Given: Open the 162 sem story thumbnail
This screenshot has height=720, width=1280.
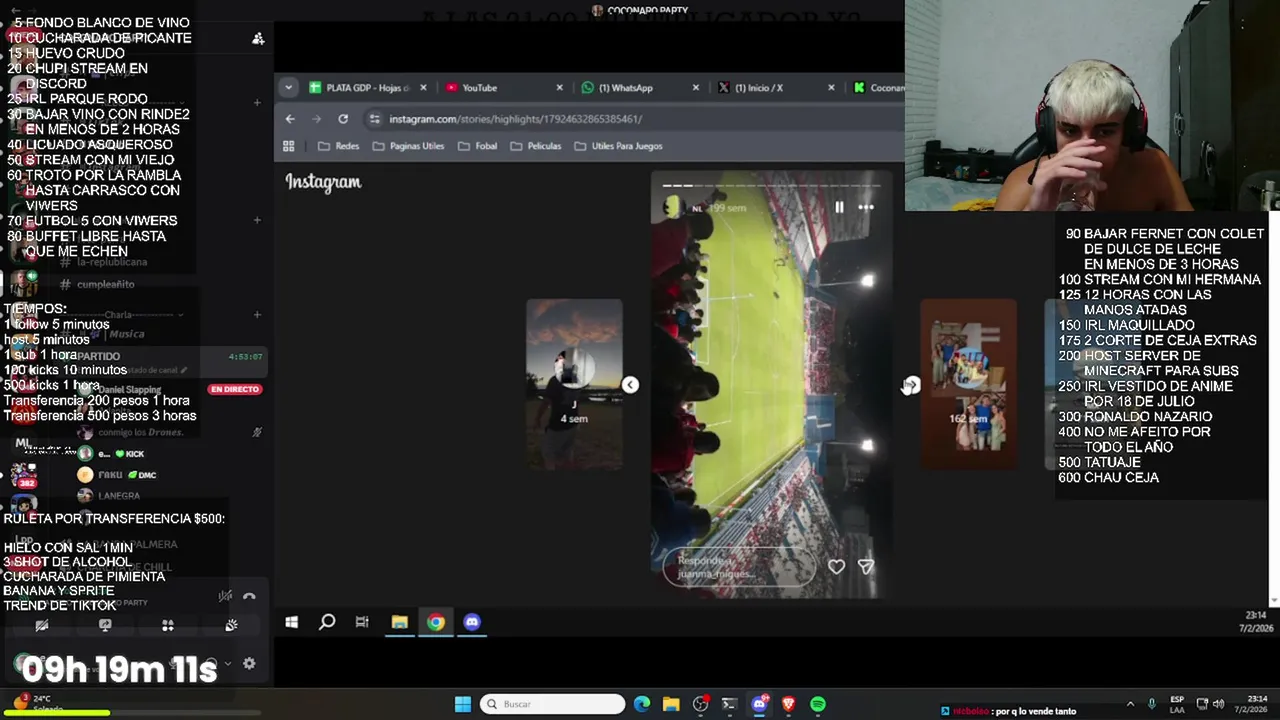Looking at the screenshot, I should click(968, 384).
